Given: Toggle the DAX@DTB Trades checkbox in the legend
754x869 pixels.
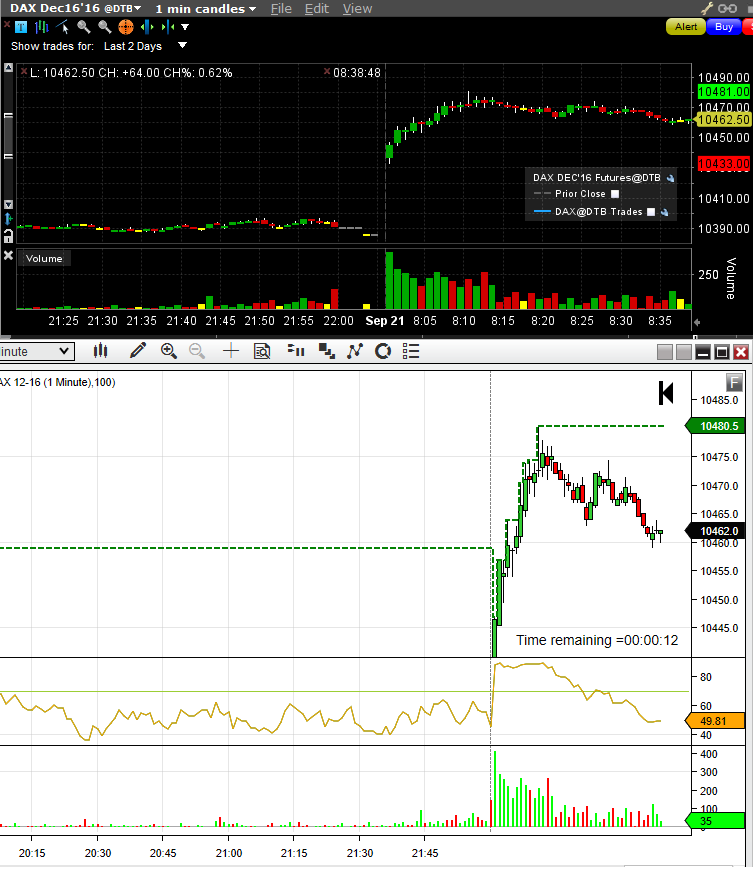Looking at the screenshot, I should [651, 212].
